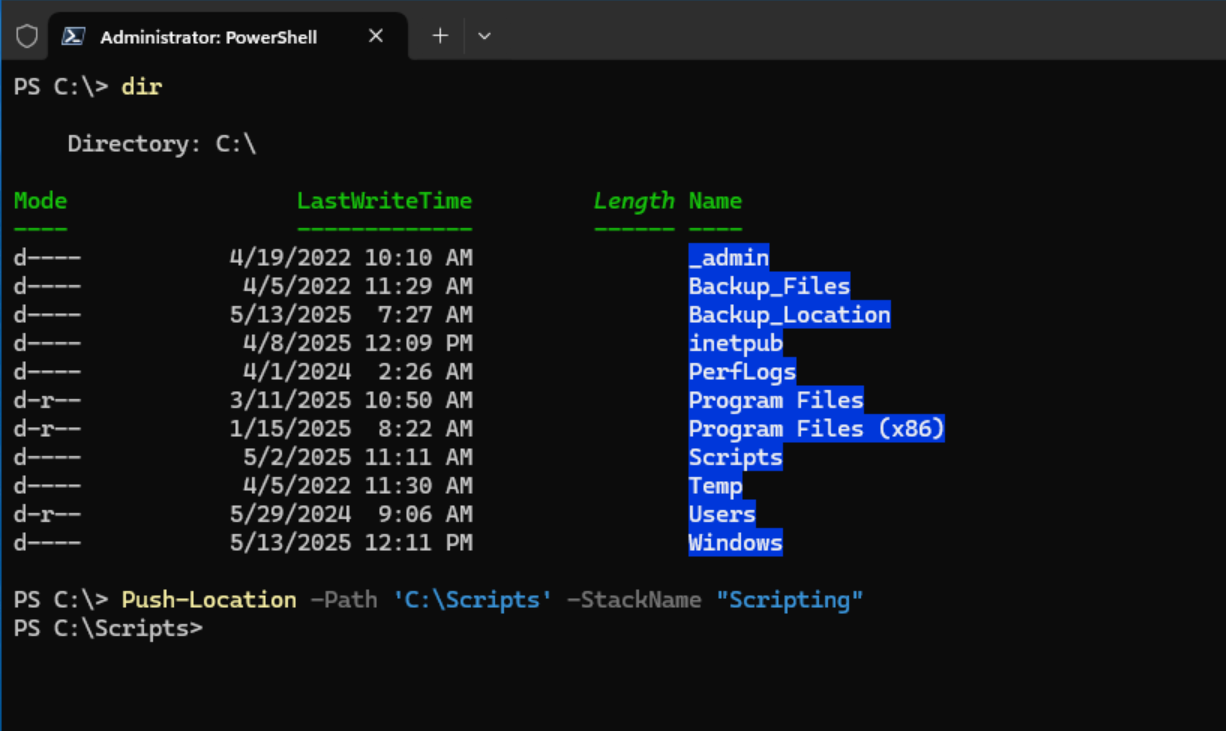Click the Program Files (x86) entry
Screen dimensions: 1226x731
[x=816, y=428]
